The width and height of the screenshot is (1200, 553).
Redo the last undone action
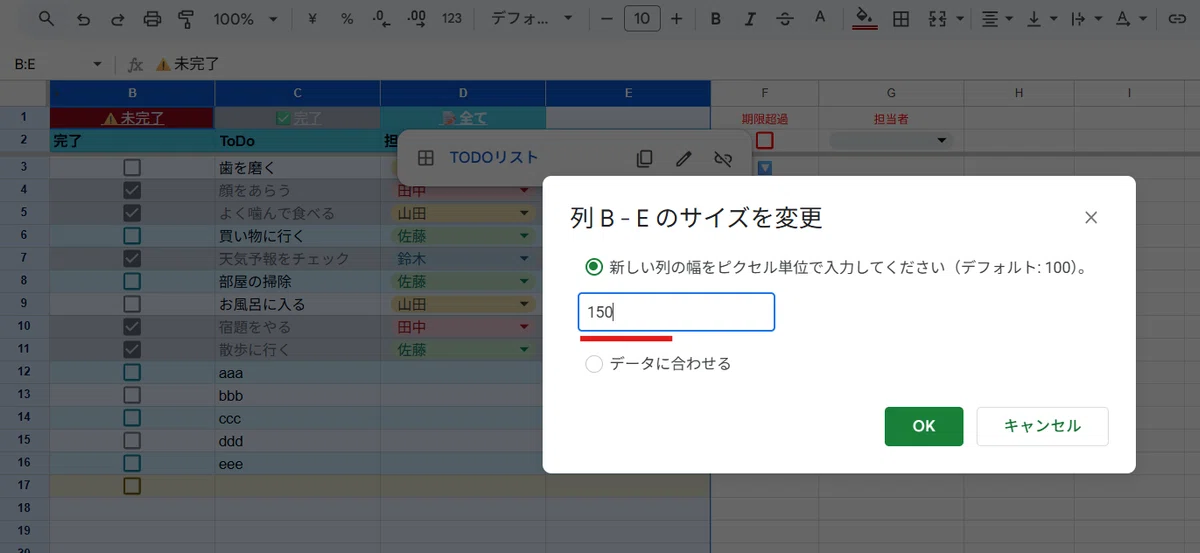118,18
